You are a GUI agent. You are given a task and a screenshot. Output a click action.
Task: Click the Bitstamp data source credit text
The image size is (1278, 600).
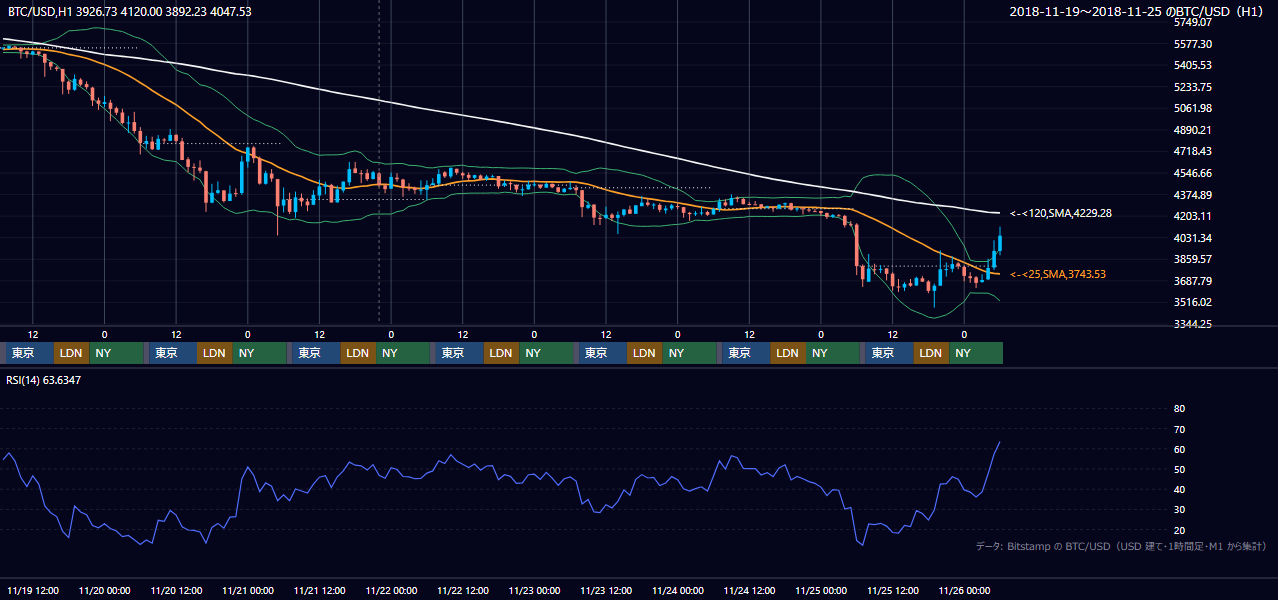(1121, 546)
